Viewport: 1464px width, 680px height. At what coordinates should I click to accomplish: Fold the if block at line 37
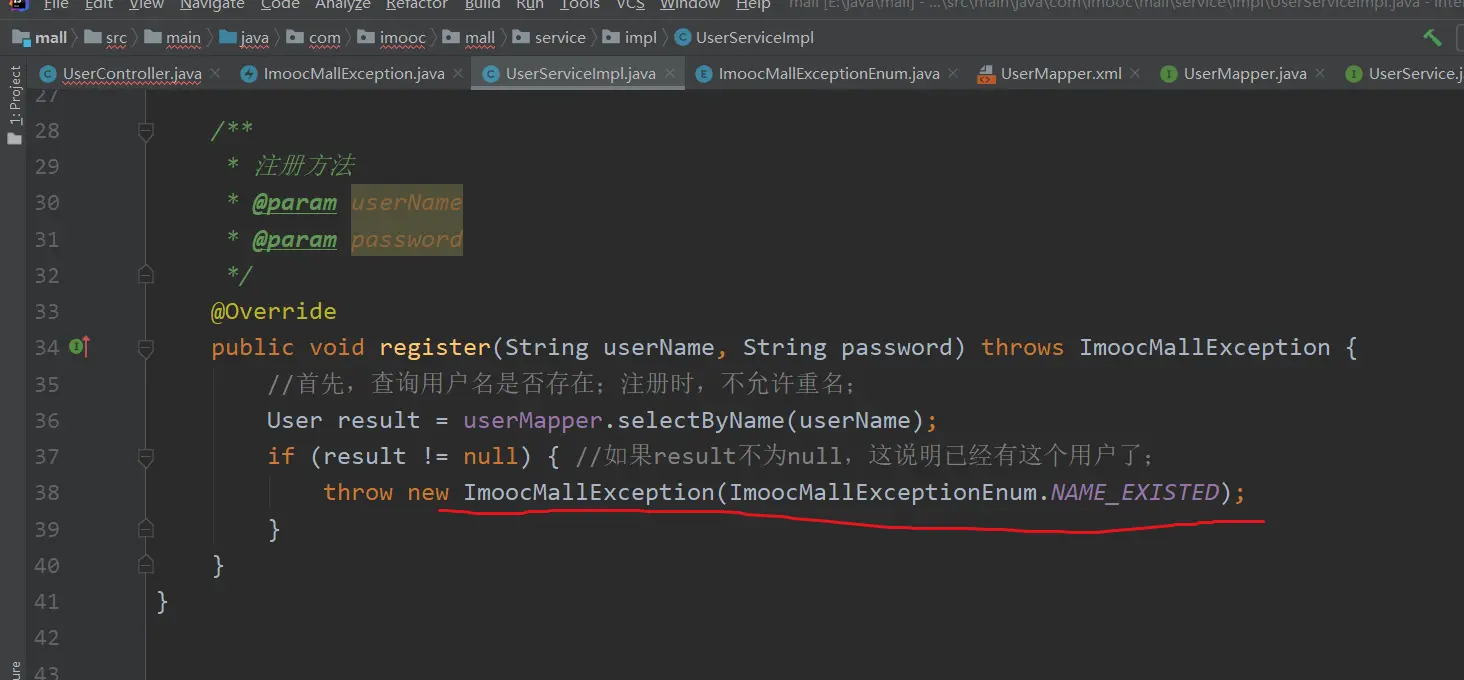tap(146, 457)
